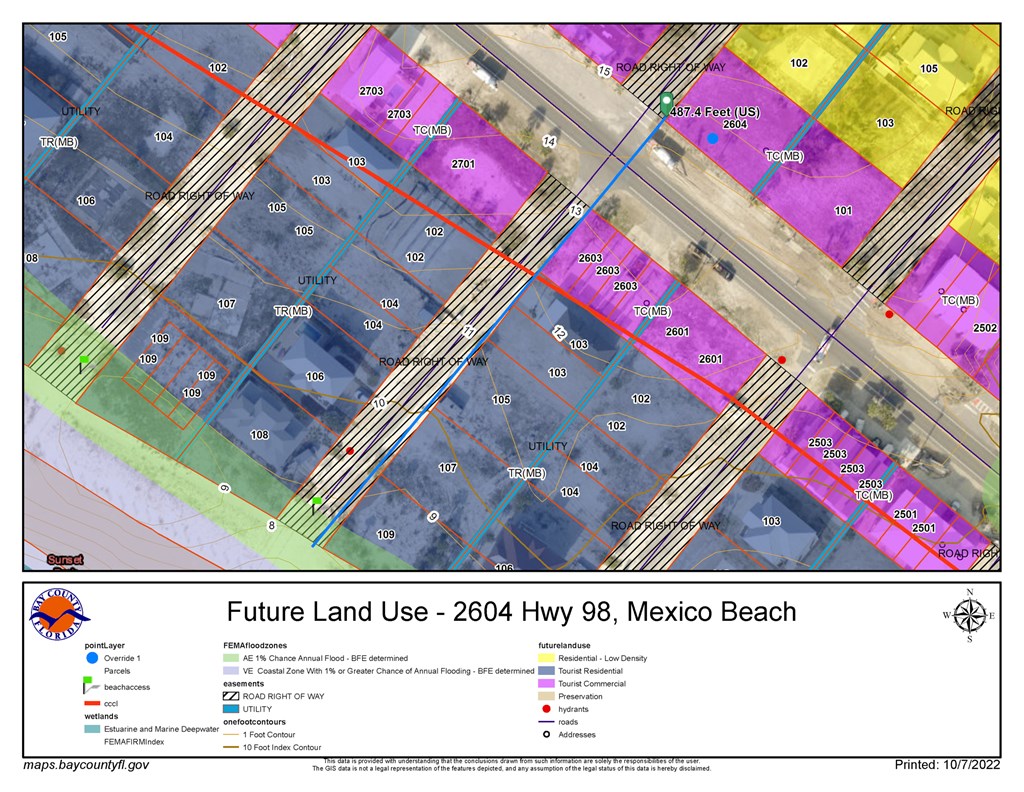Click the blue Override 1 point in parcel 2604
Screen dimensions: 1024x792
click(x=712, y=138)
